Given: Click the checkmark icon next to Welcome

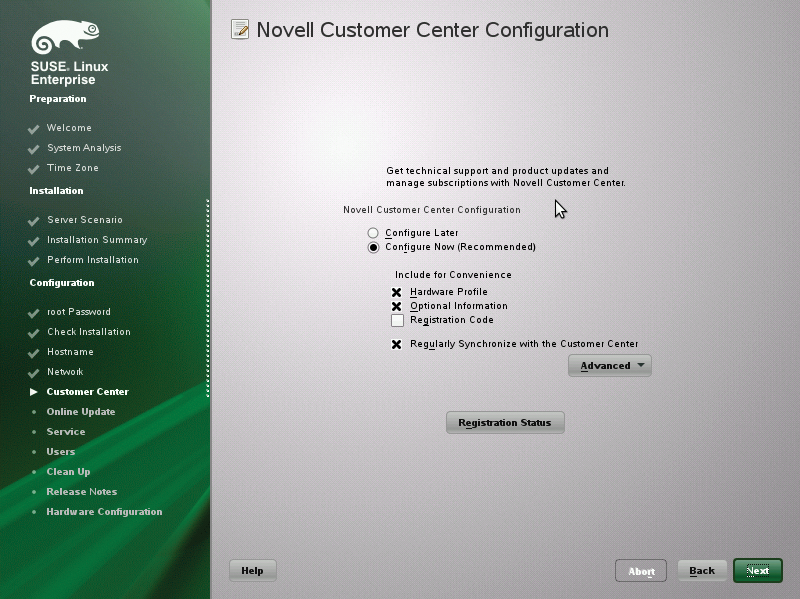Looking at the screenshot, I should tap(33, 128).
